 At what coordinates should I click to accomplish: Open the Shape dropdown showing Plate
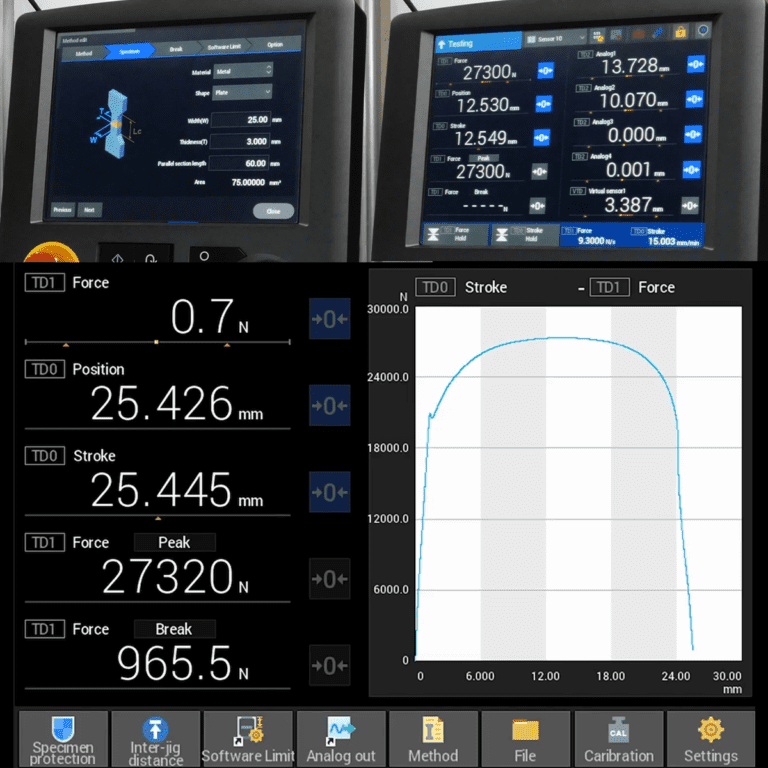pos(242,92)
